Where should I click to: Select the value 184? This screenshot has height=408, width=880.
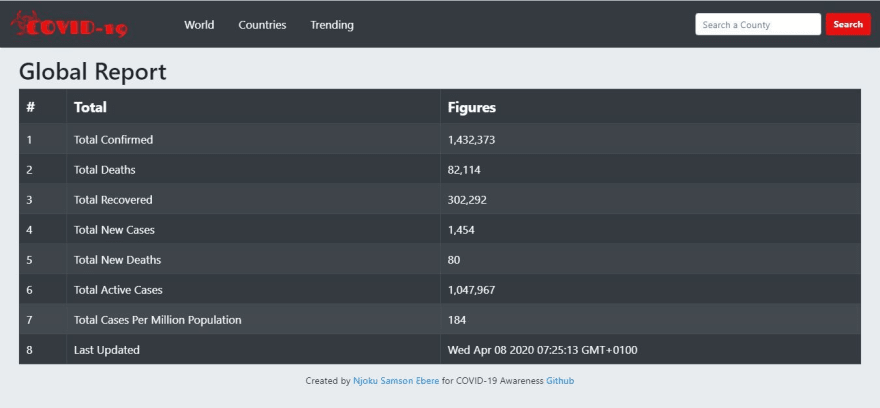(x=457, y=320)
